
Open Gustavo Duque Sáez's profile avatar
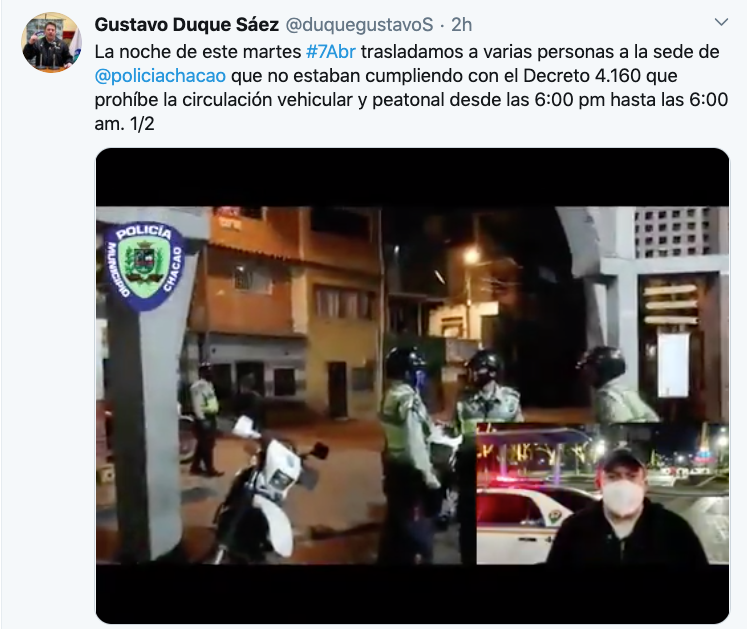(x=51, y=42)
